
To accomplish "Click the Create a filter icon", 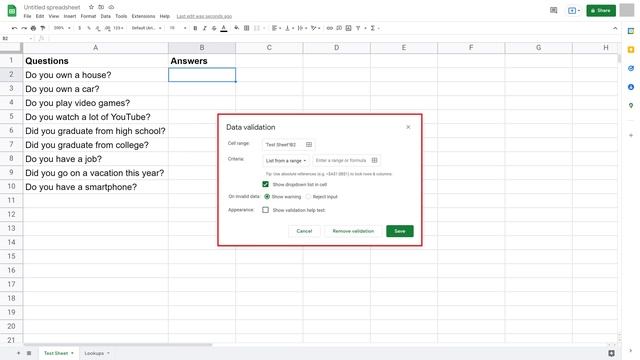I will 358,28.
